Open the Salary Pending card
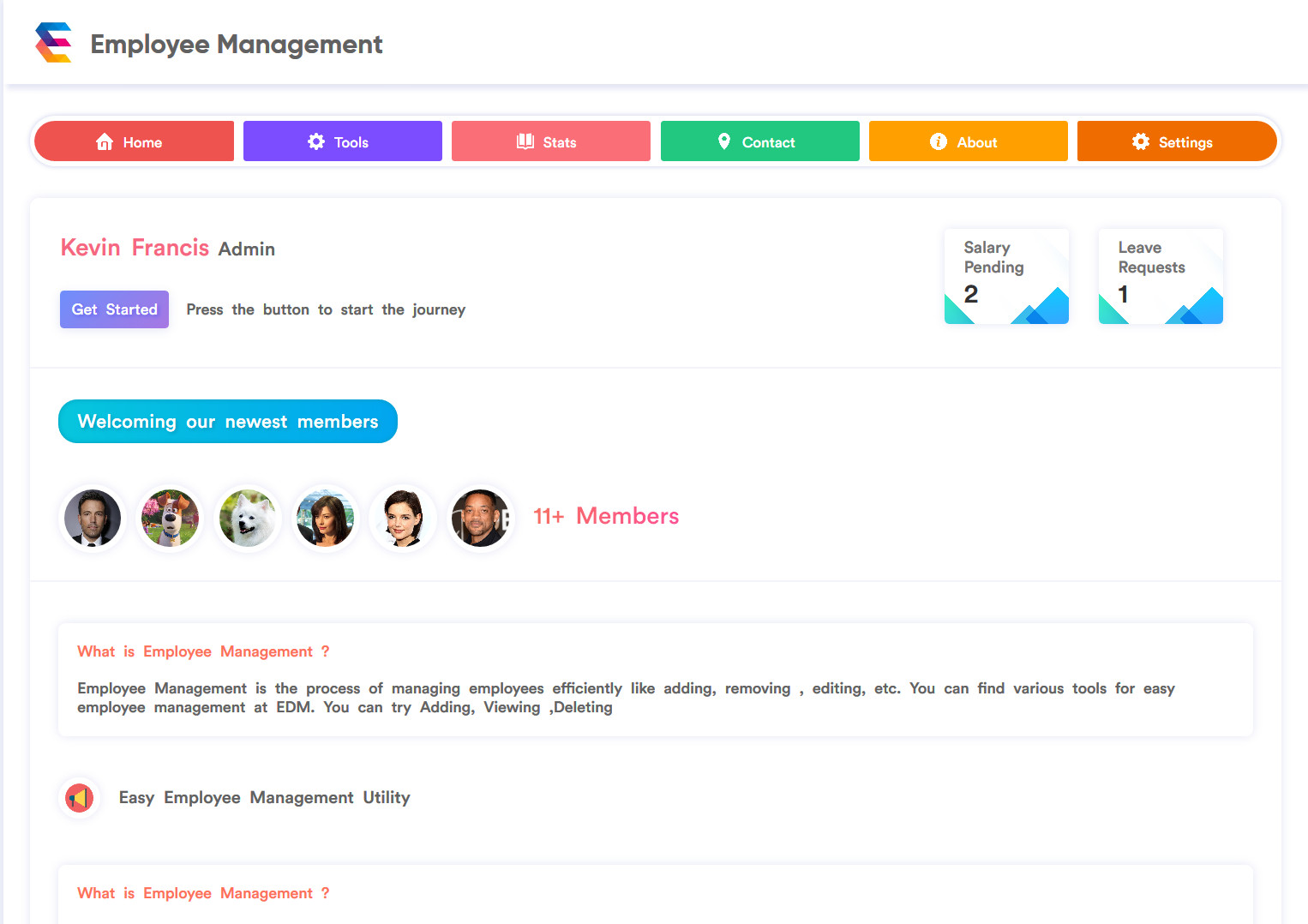1308x924 pixels. [1006, 276]
